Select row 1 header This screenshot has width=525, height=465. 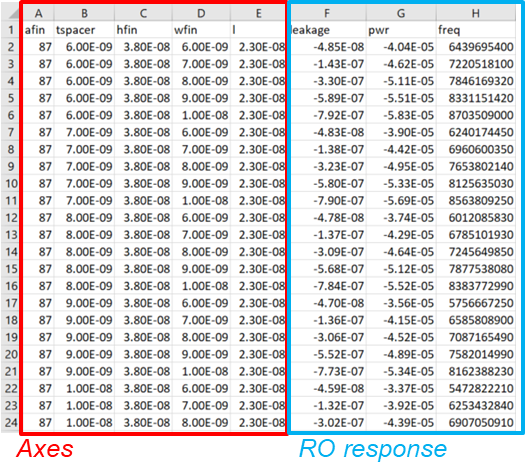(x=11, y=30)
